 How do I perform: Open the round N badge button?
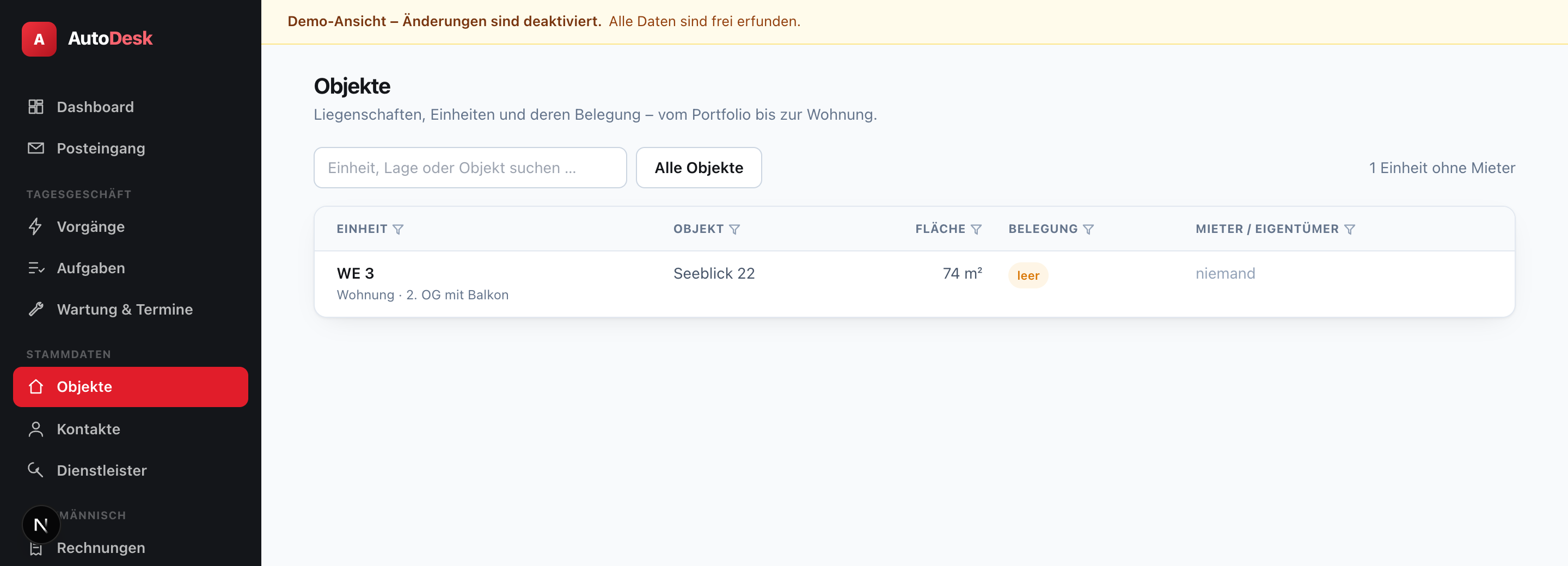click(41, 525)
